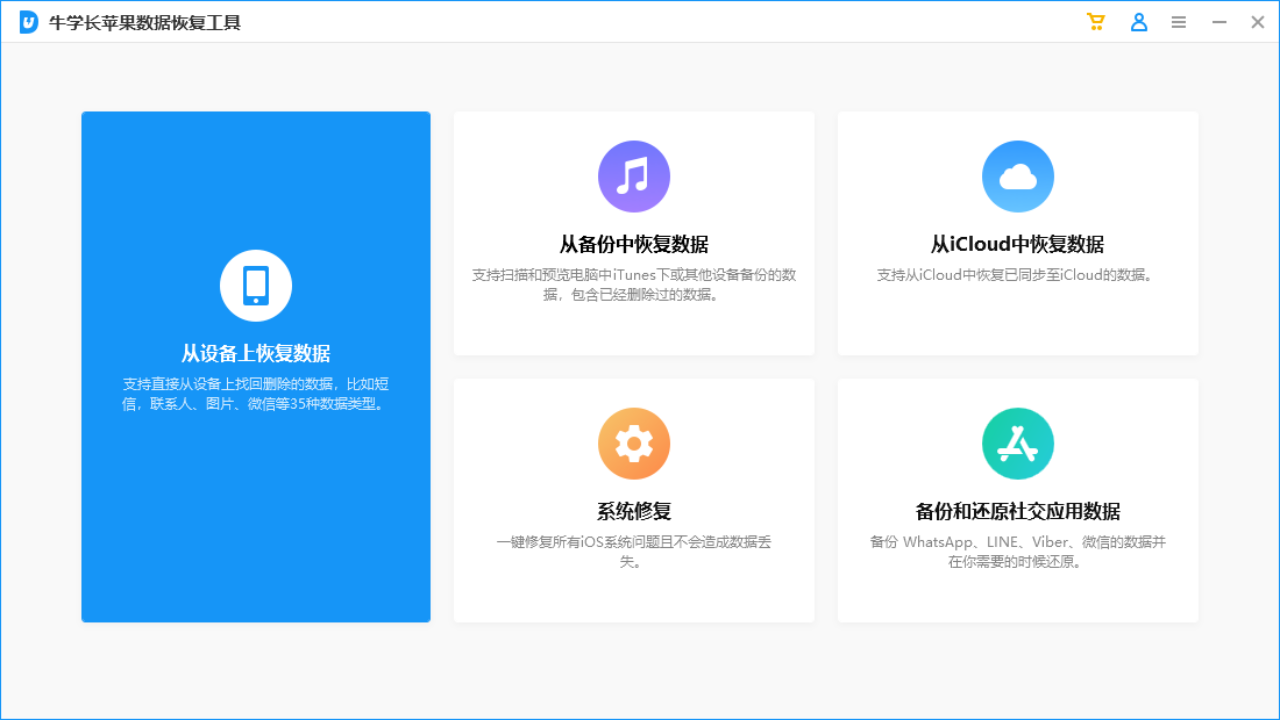Click the app logo at top left
Image resolution: width=1280 pixels, height=720 pixels.
tap(27, 21)
